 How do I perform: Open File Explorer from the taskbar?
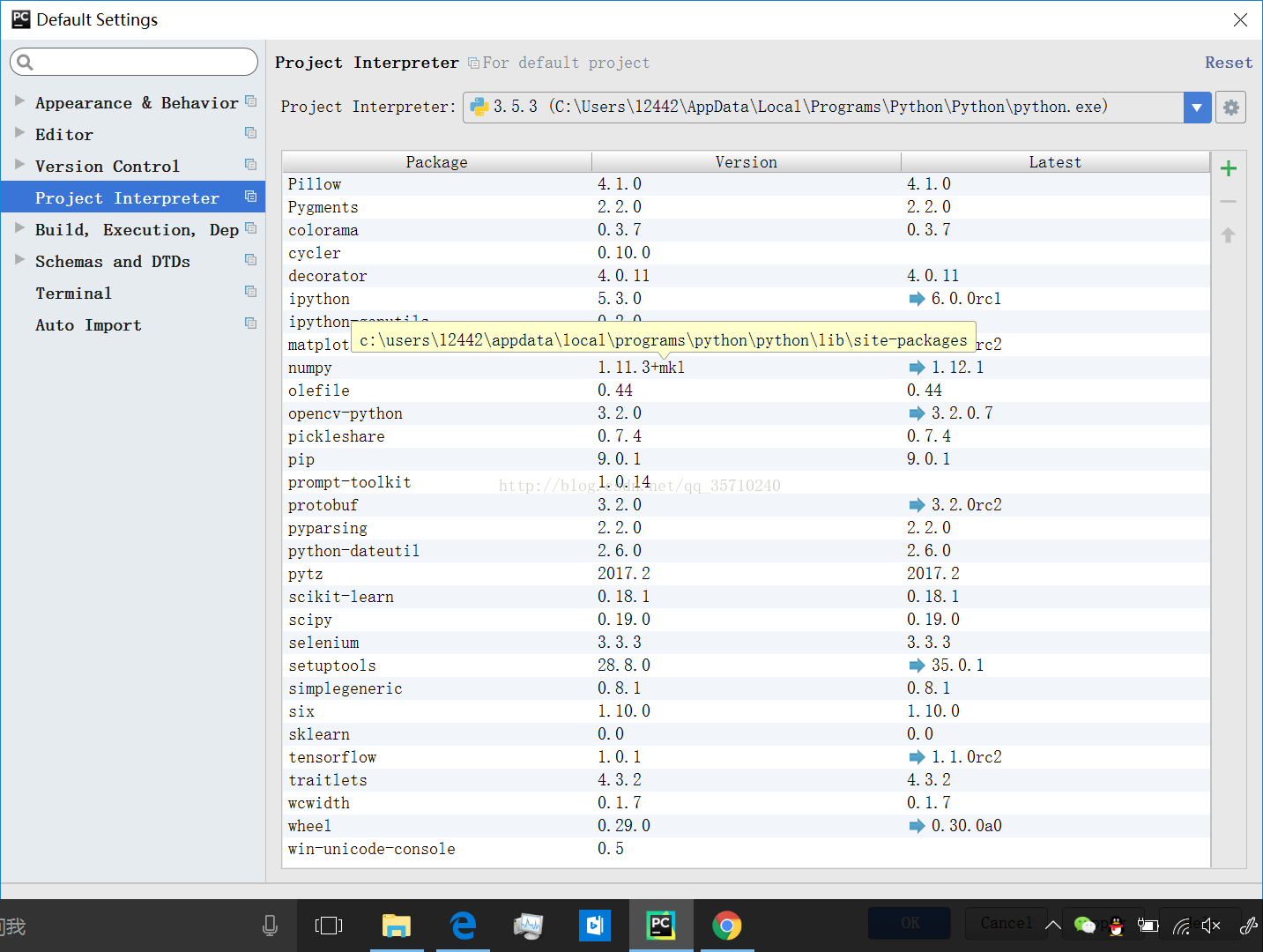(397, 926)
